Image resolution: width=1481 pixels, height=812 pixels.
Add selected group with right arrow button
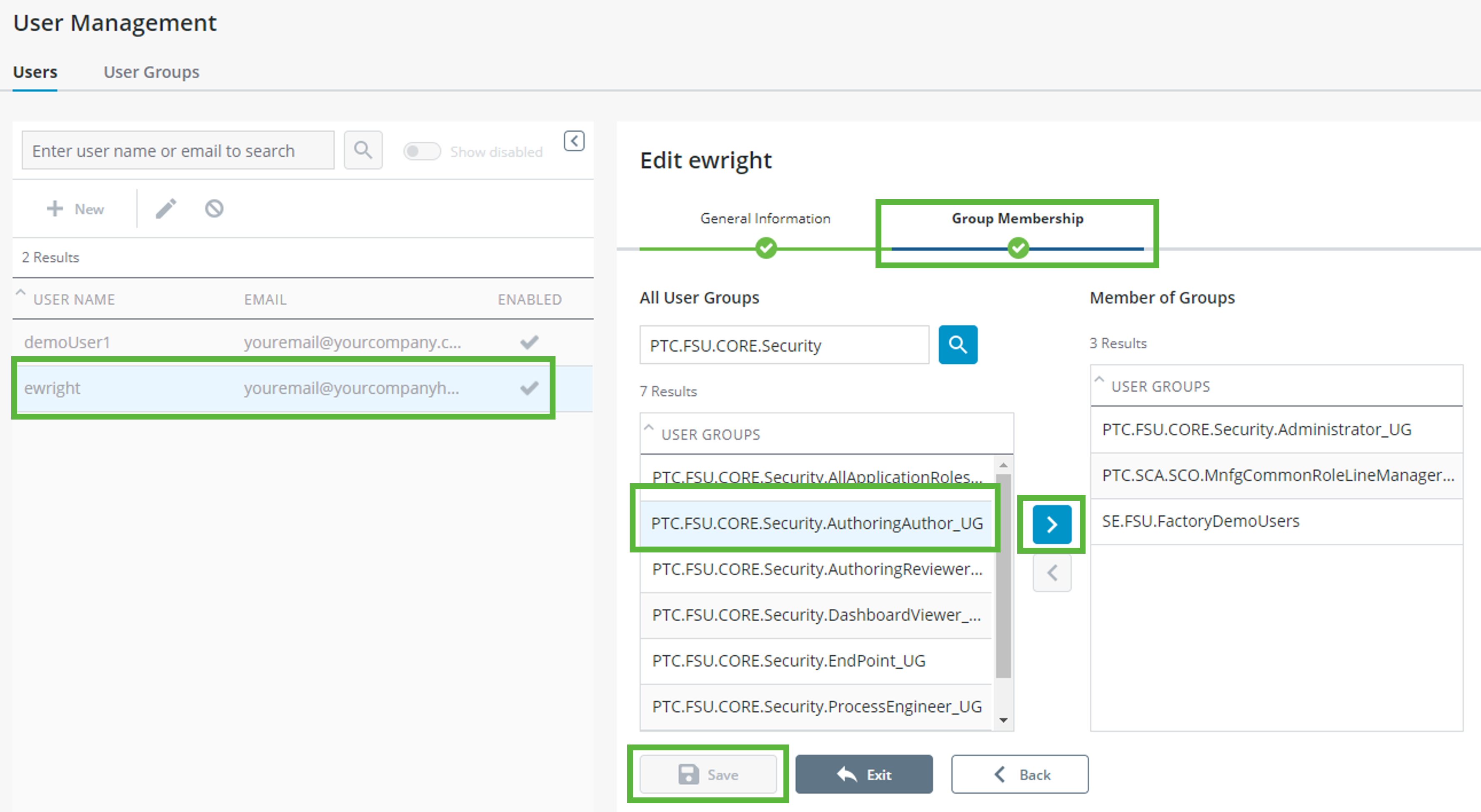click(x=1051, y=524)
